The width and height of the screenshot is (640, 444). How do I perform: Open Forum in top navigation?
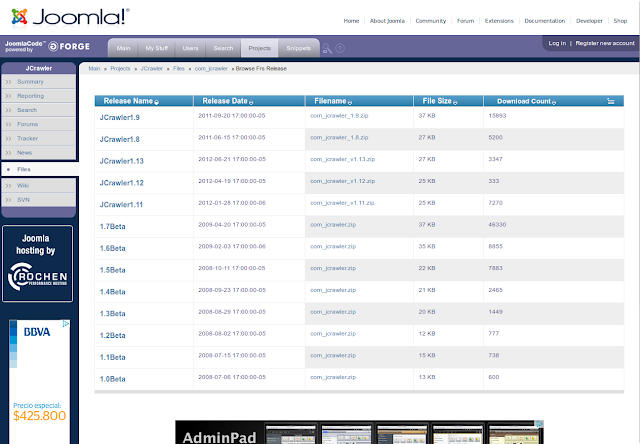click(466, 21)
